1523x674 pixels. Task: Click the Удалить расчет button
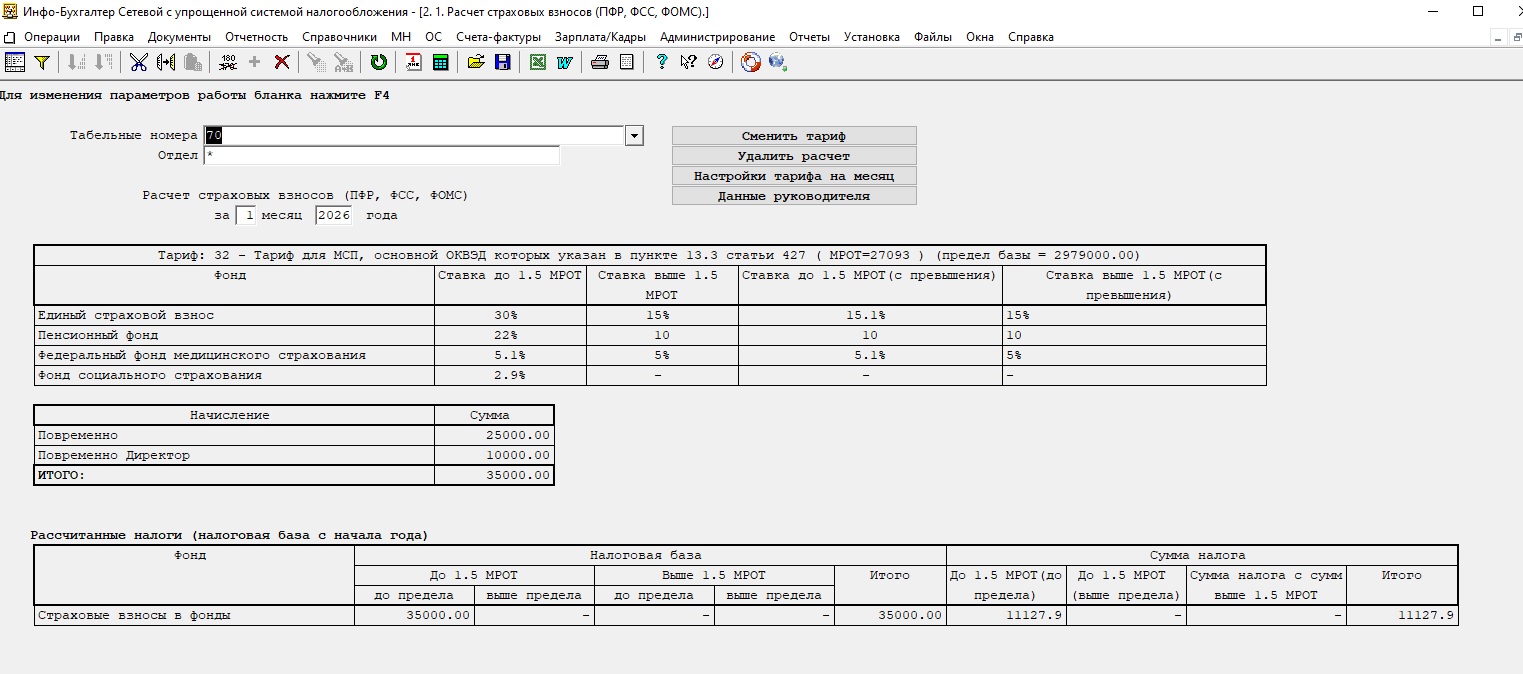coord(793,156)
